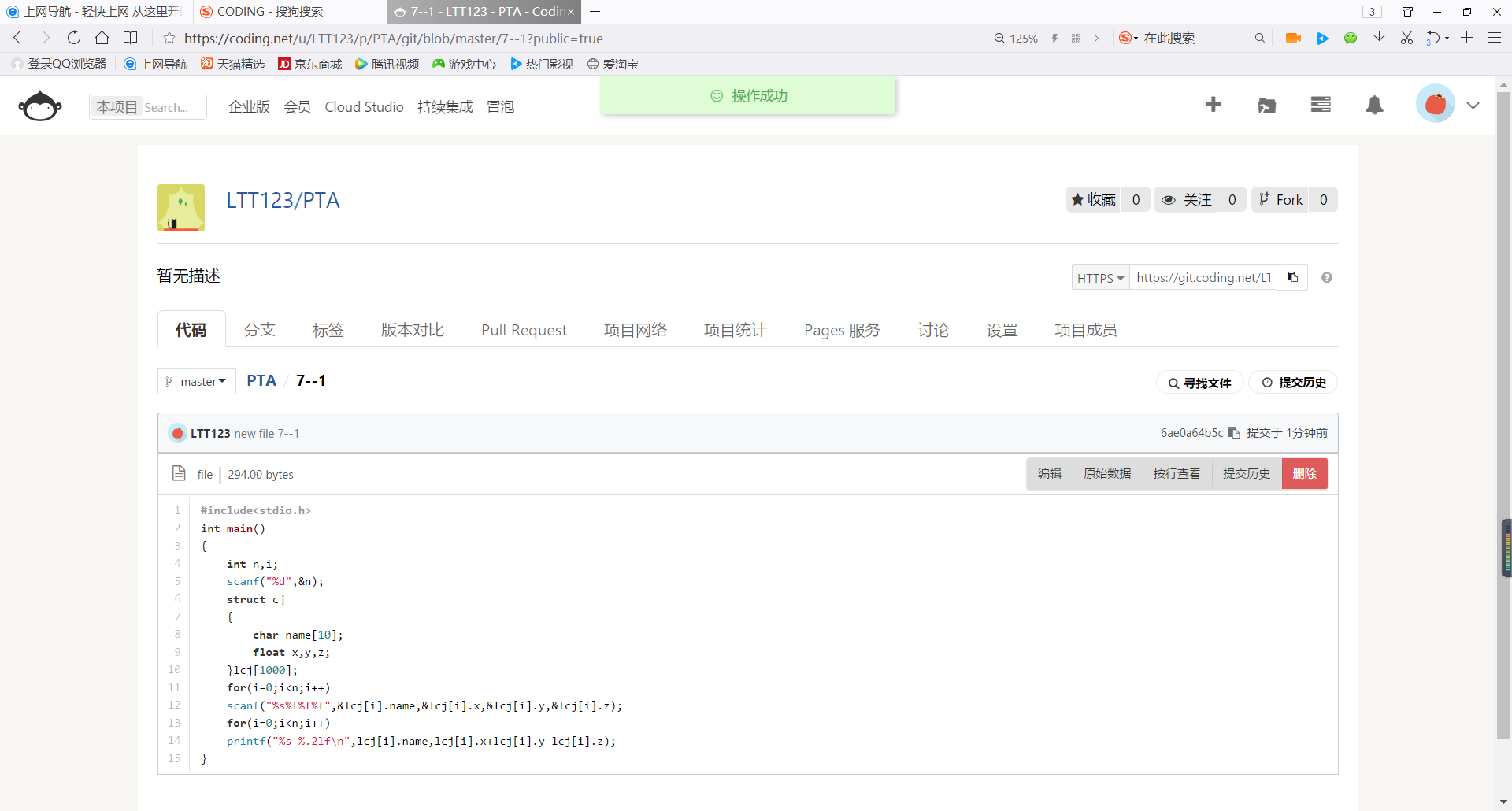This screenshot has height=811, width=1512.
Task: Switch to the 标签 tab
Action: click(x=328, y=330)
